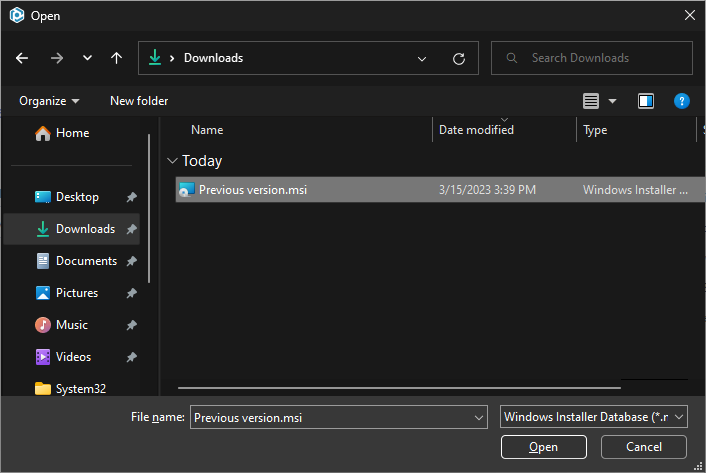Click the 3/15/2023 3:39 PM date cell

[x=487, y=190]
